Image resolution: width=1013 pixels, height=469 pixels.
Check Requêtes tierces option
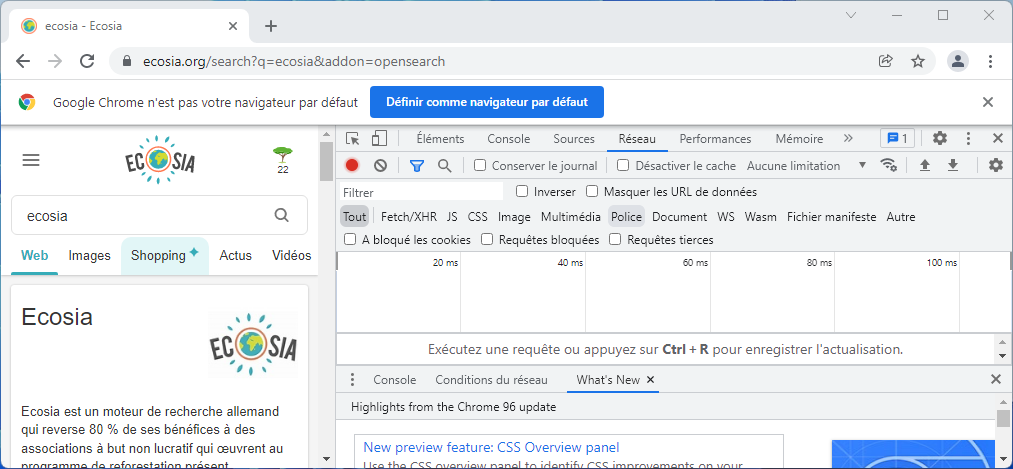(x=616, y=240)
